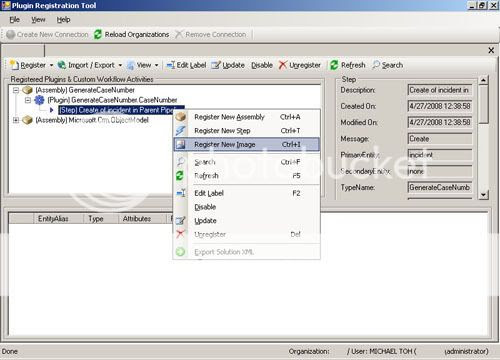Click the Reload Organizations green arrows icon
The height and width of the screenshot is (360, 500).
click(98, 34)
